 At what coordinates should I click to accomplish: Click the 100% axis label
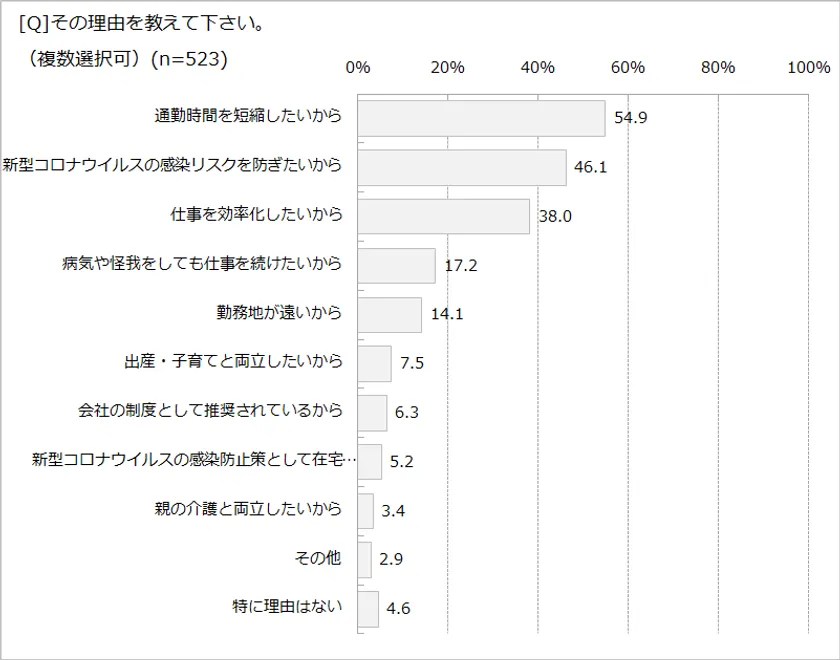pos(808,67)
